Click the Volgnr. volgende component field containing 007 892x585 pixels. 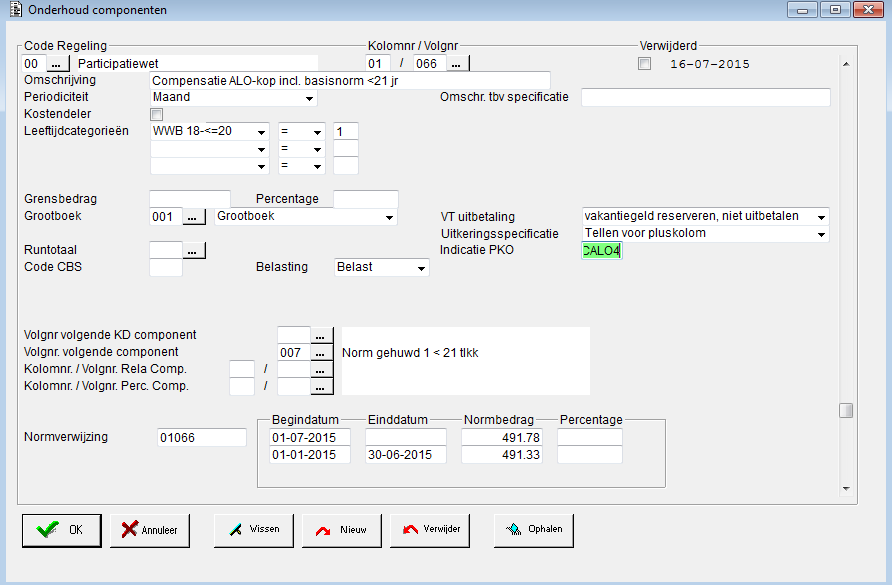pos(294,353)
